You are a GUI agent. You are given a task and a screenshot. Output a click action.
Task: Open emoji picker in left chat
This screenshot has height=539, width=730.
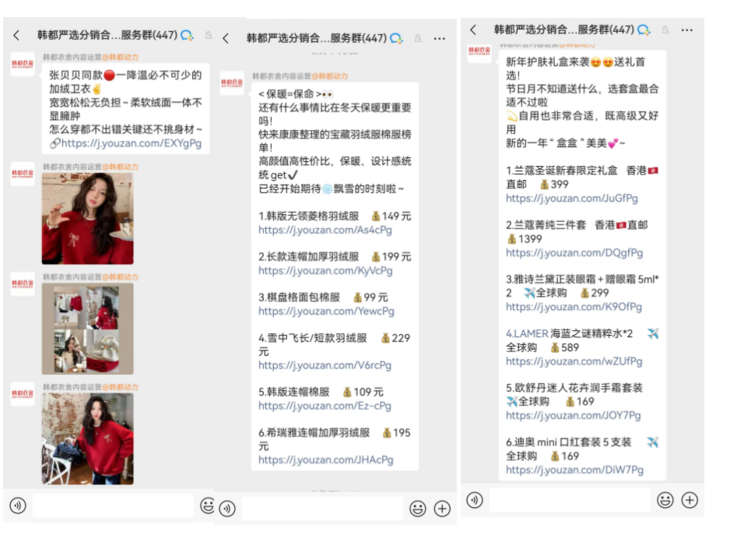pyautogui.click(x=207, y=505)
